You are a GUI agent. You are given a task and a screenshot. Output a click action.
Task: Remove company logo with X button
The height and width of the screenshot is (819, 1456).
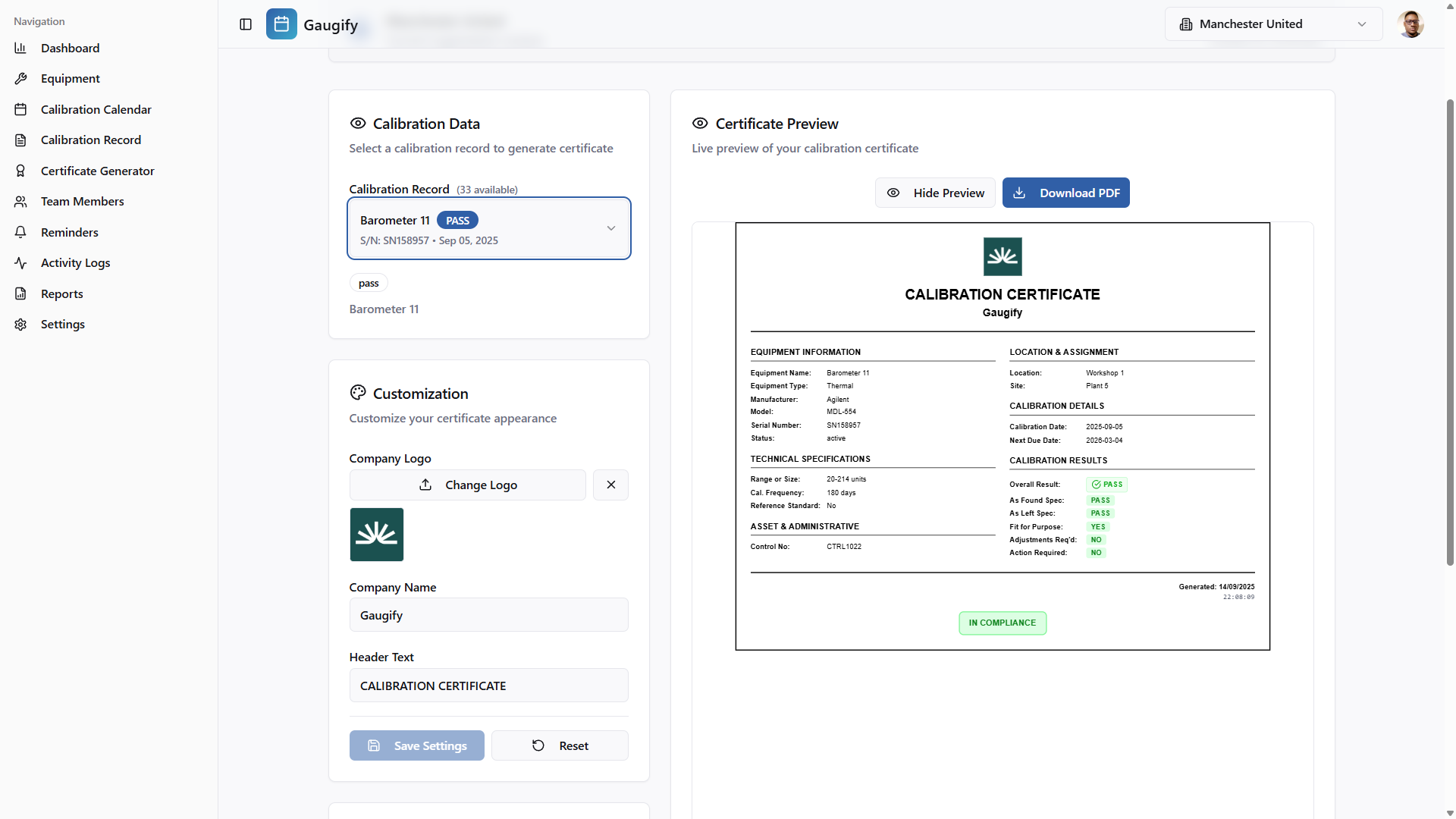610,485
